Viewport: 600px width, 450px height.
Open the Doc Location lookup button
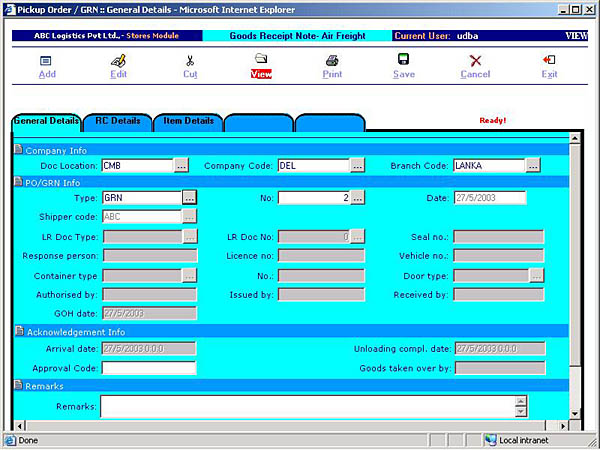coord(181,165)
